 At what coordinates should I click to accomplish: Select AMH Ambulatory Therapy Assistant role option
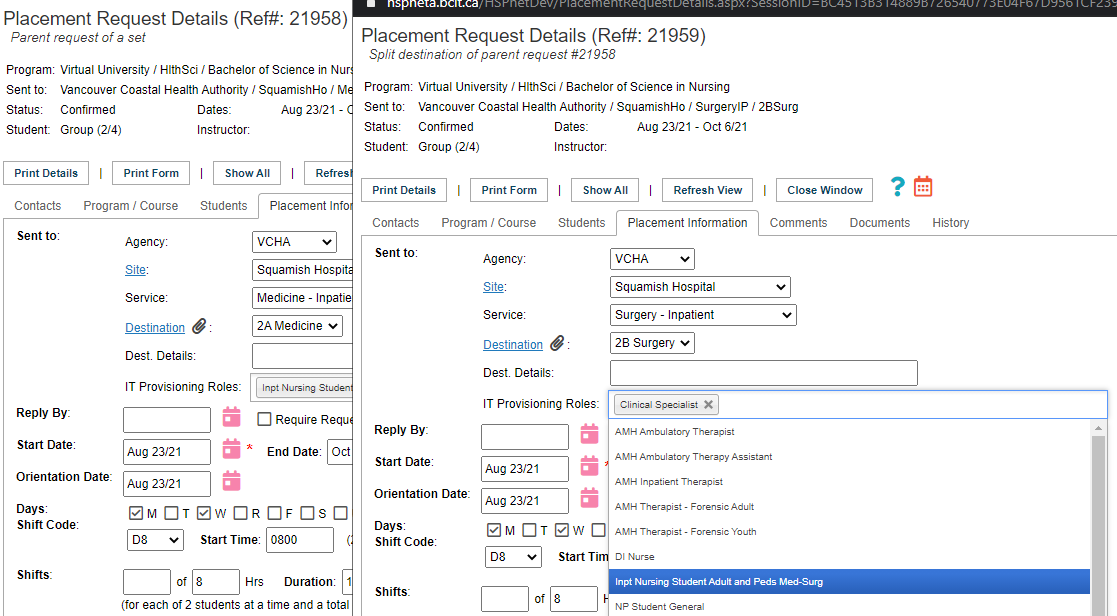click(x=849, y=456)
